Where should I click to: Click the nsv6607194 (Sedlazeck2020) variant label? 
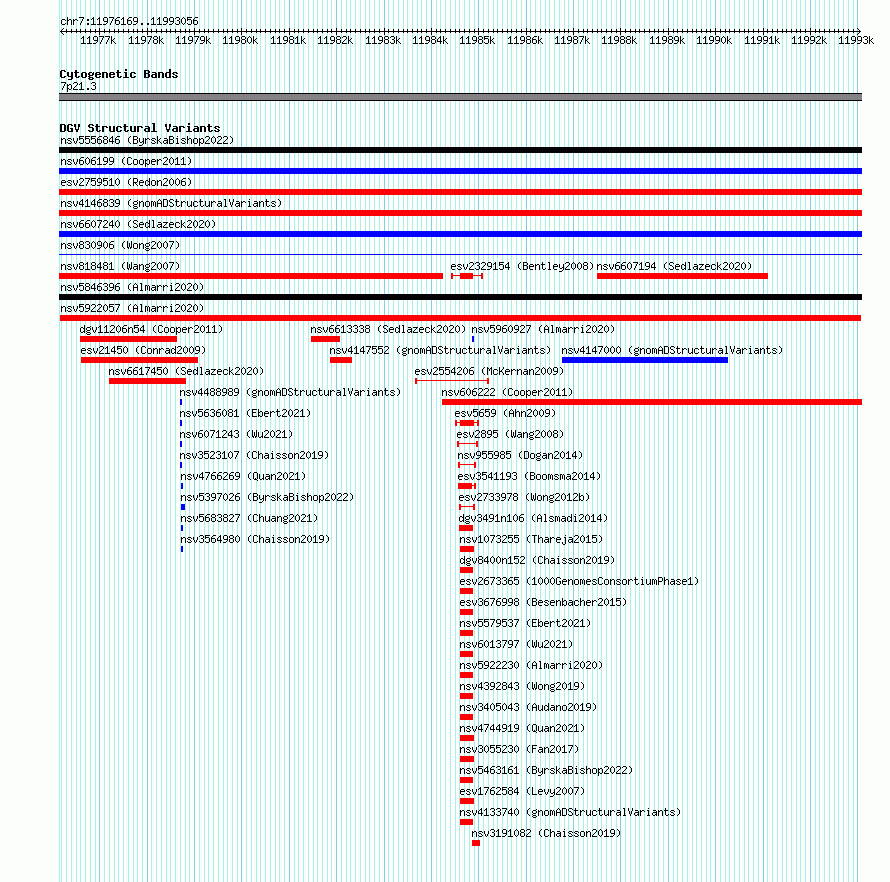[674, 266]
